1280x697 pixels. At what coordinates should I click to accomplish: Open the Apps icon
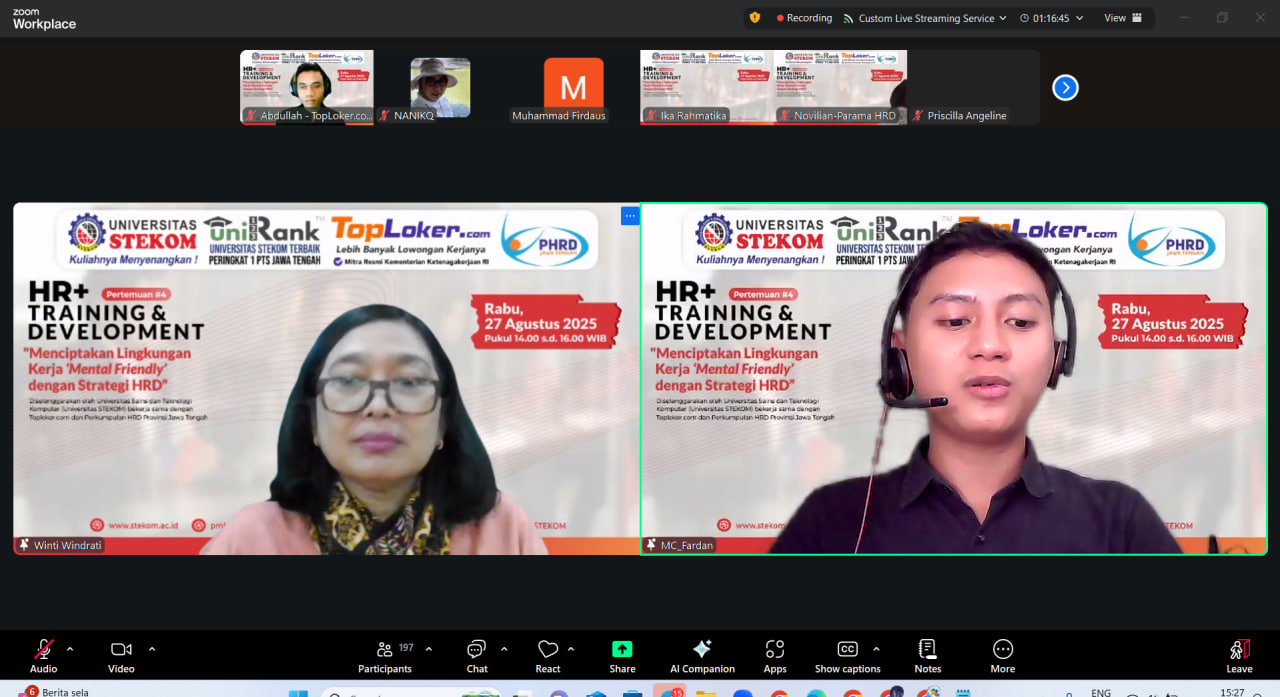click(775, 649)
